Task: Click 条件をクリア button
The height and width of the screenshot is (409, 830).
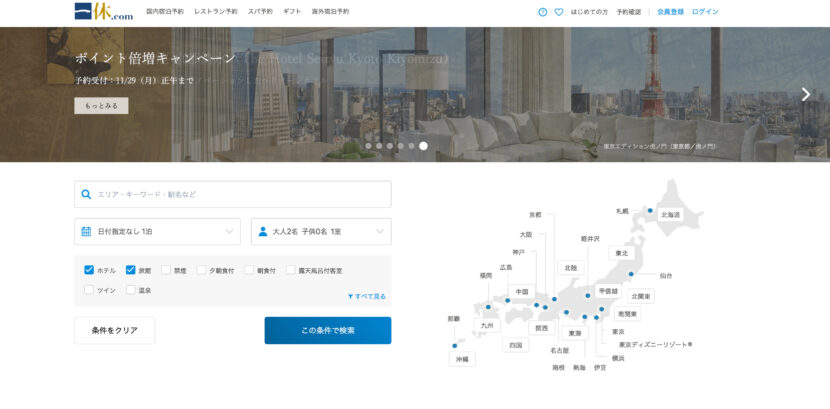Action: pos(114,331)
